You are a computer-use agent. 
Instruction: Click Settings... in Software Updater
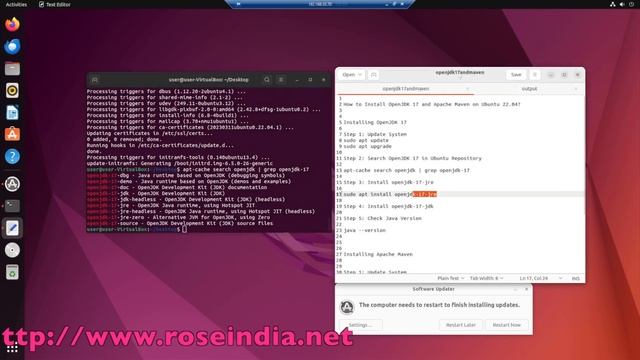point(361,325)
